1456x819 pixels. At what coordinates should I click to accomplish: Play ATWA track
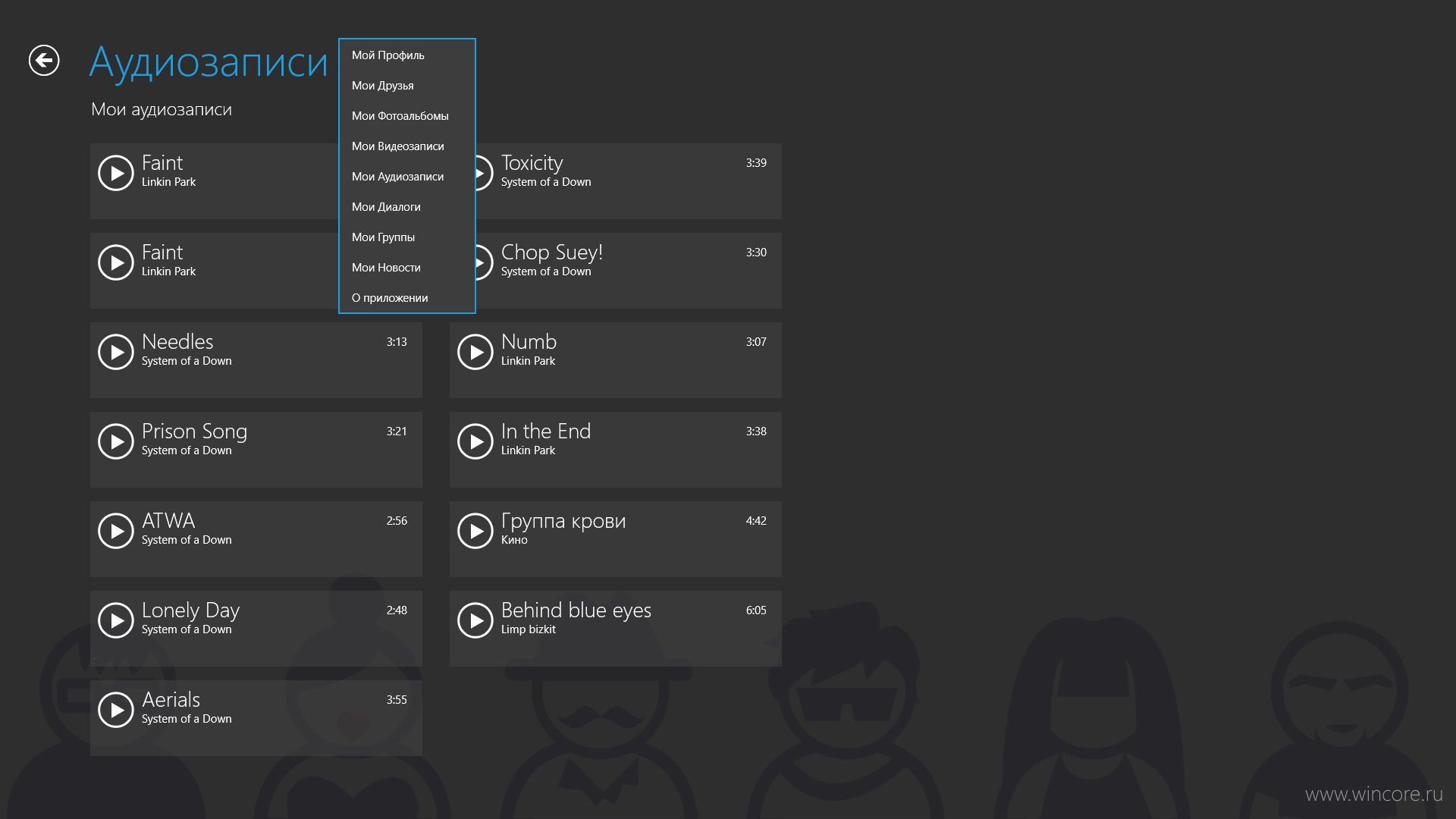point(116,531)
